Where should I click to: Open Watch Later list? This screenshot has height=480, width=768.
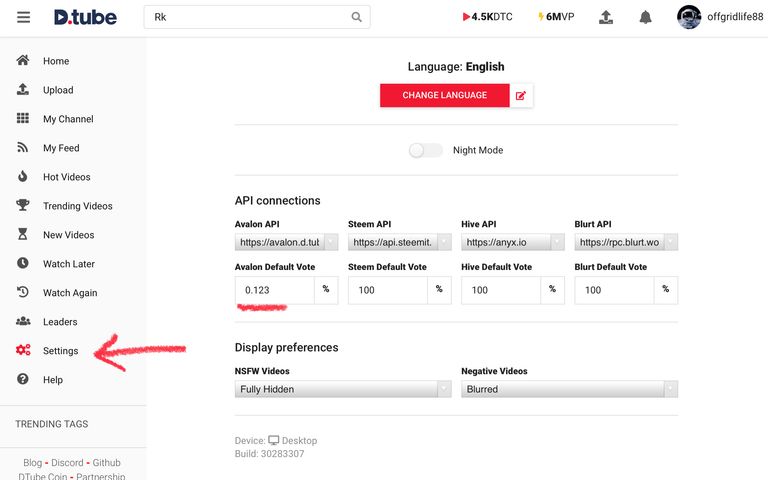click(x=69, y=264)
